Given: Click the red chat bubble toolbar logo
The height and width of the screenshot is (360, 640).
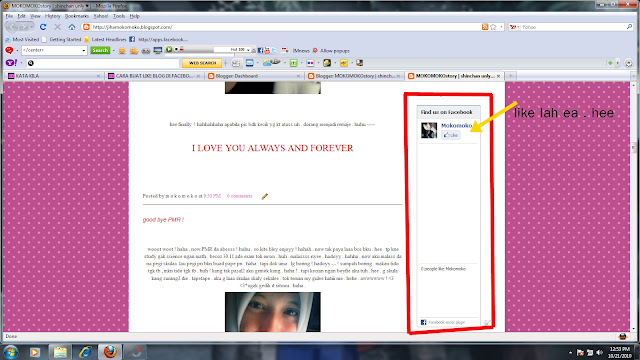Looking at the screenshot, I should (9, 50).
